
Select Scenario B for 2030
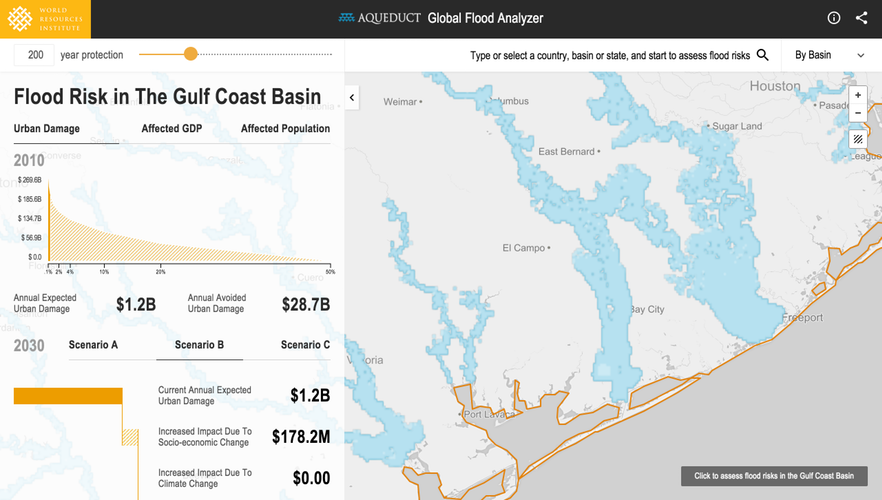199,345
